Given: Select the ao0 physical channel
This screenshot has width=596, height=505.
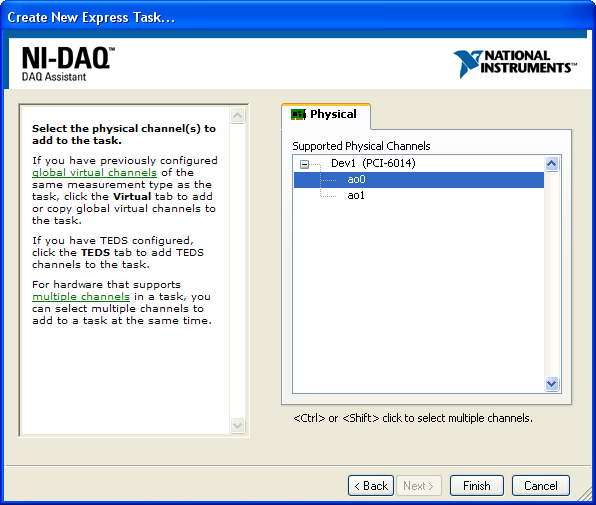Looking at the screenshot, I should [x=418, y=179].
